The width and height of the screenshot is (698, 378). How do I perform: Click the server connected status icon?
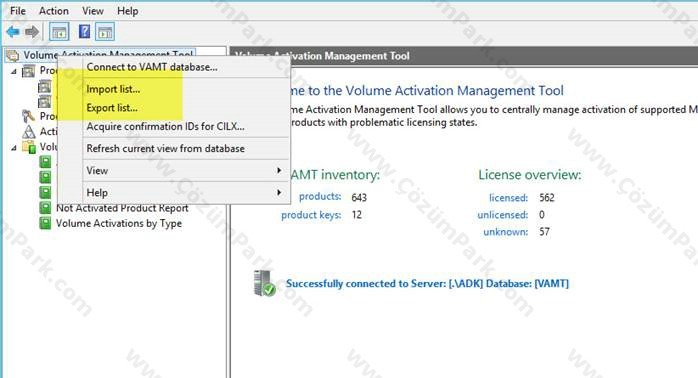[x=264, y=283]
